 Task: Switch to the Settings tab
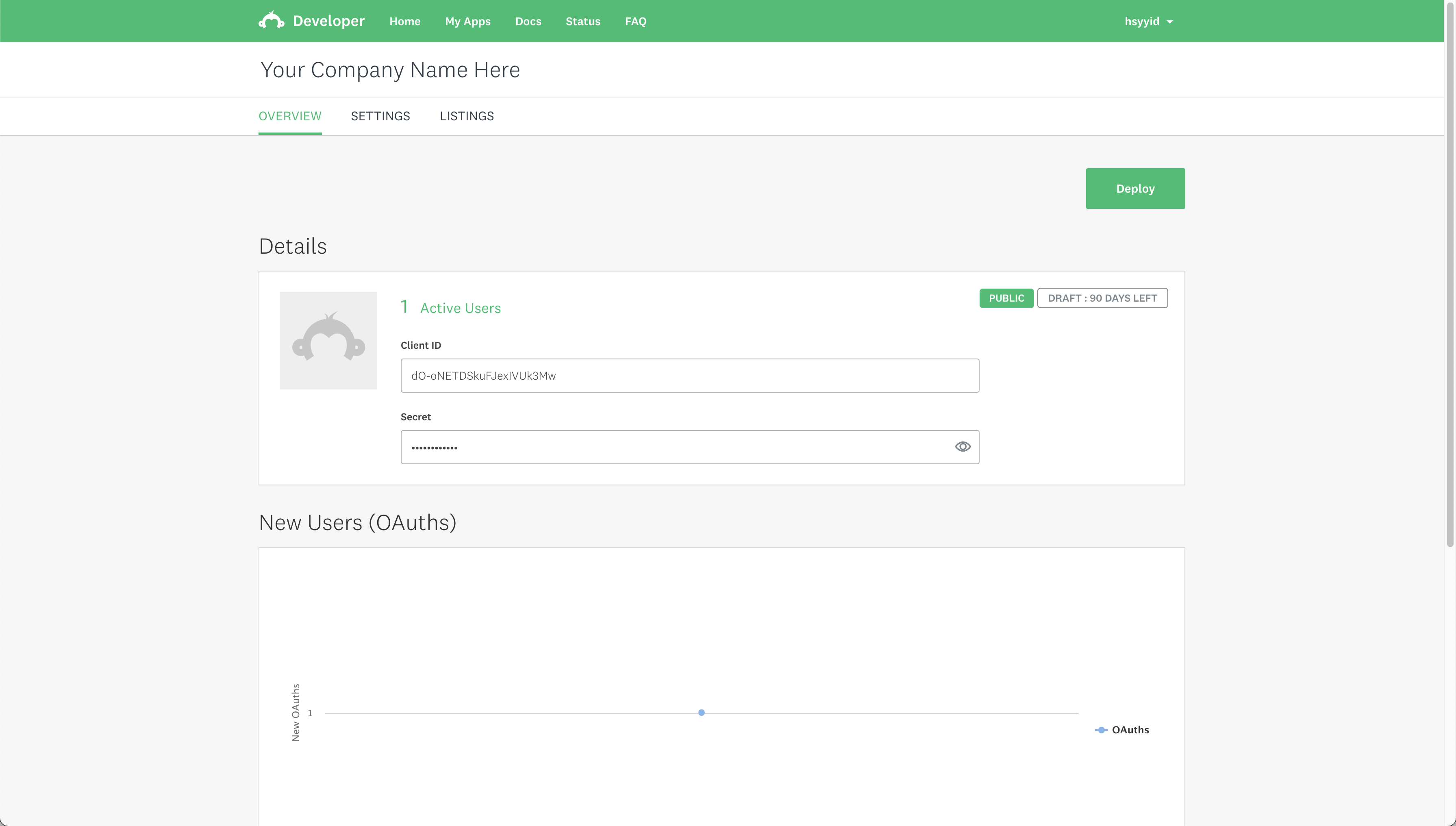380,116
